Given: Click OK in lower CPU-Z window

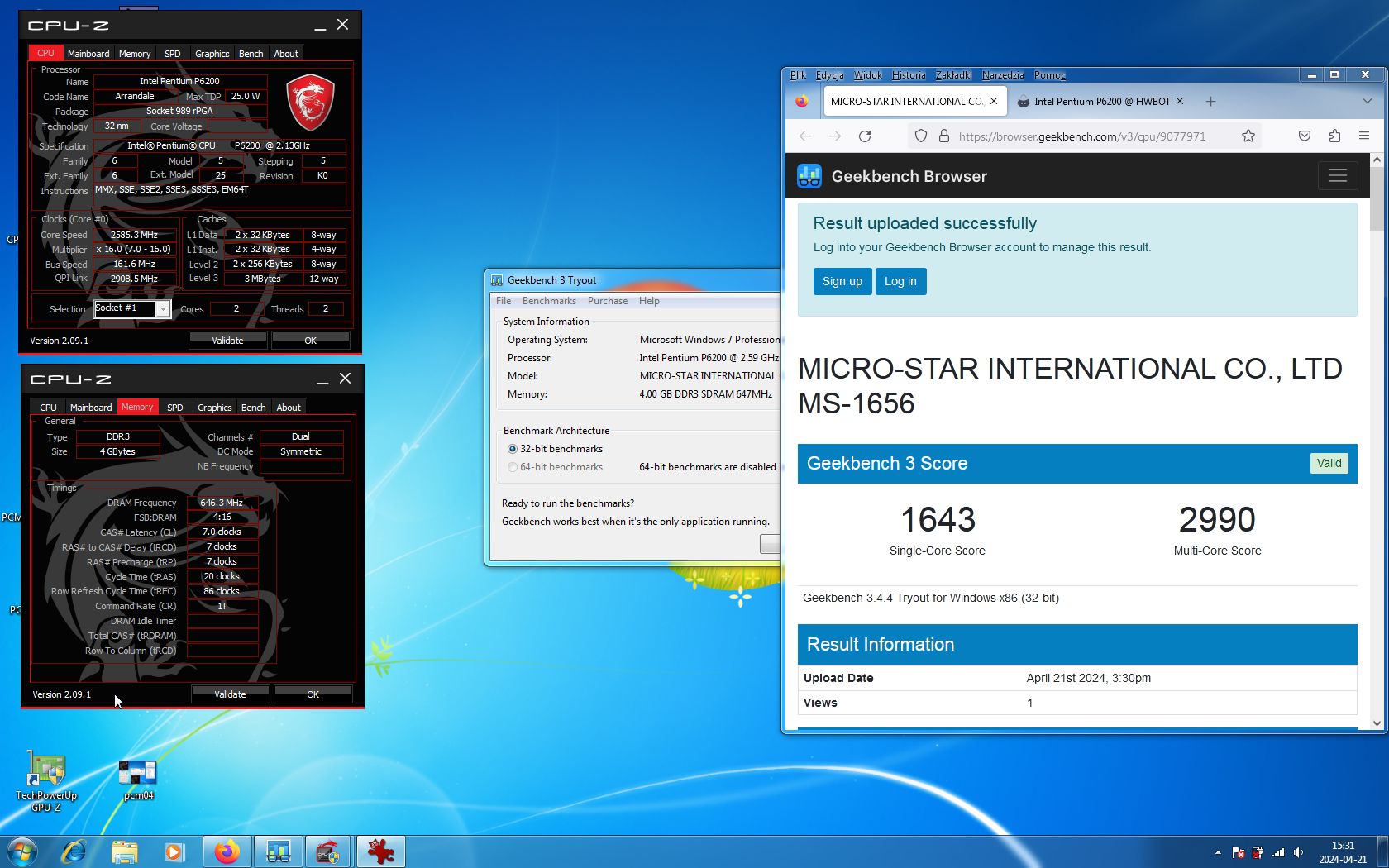Looking at the screenshot, I should (313, 694).
